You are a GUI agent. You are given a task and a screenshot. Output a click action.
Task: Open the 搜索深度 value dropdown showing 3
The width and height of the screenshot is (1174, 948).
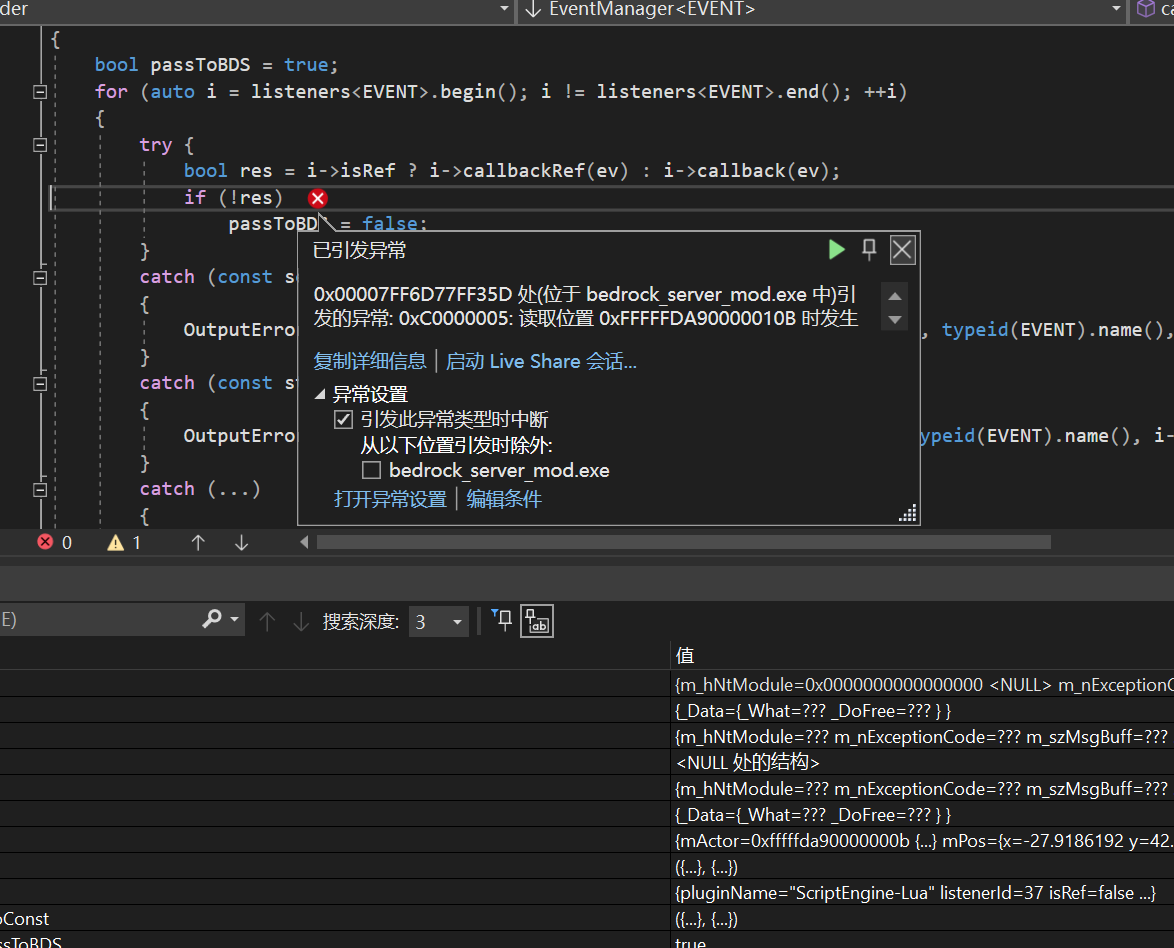coord(456,621)
